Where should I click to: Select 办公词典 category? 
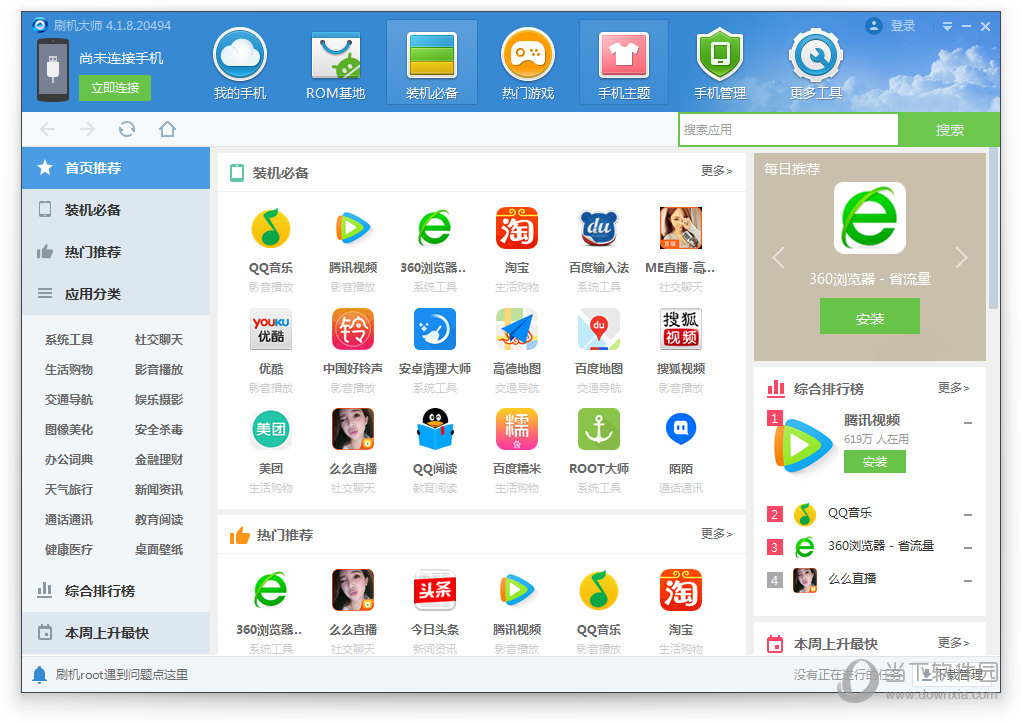(69, 459)
